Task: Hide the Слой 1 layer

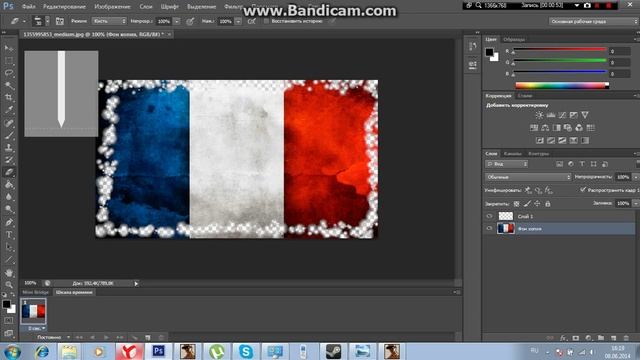Action: 489,216
